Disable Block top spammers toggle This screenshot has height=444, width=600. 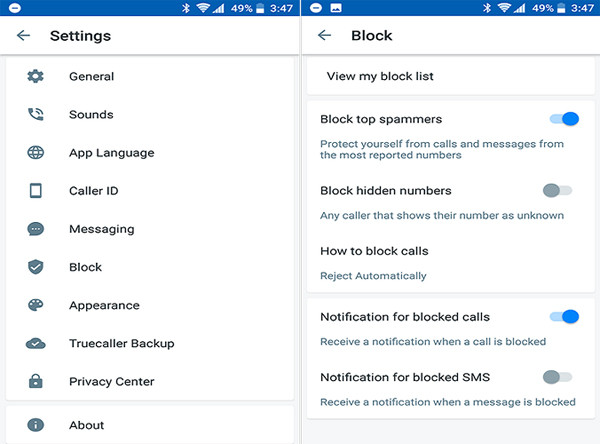(563, 119)
